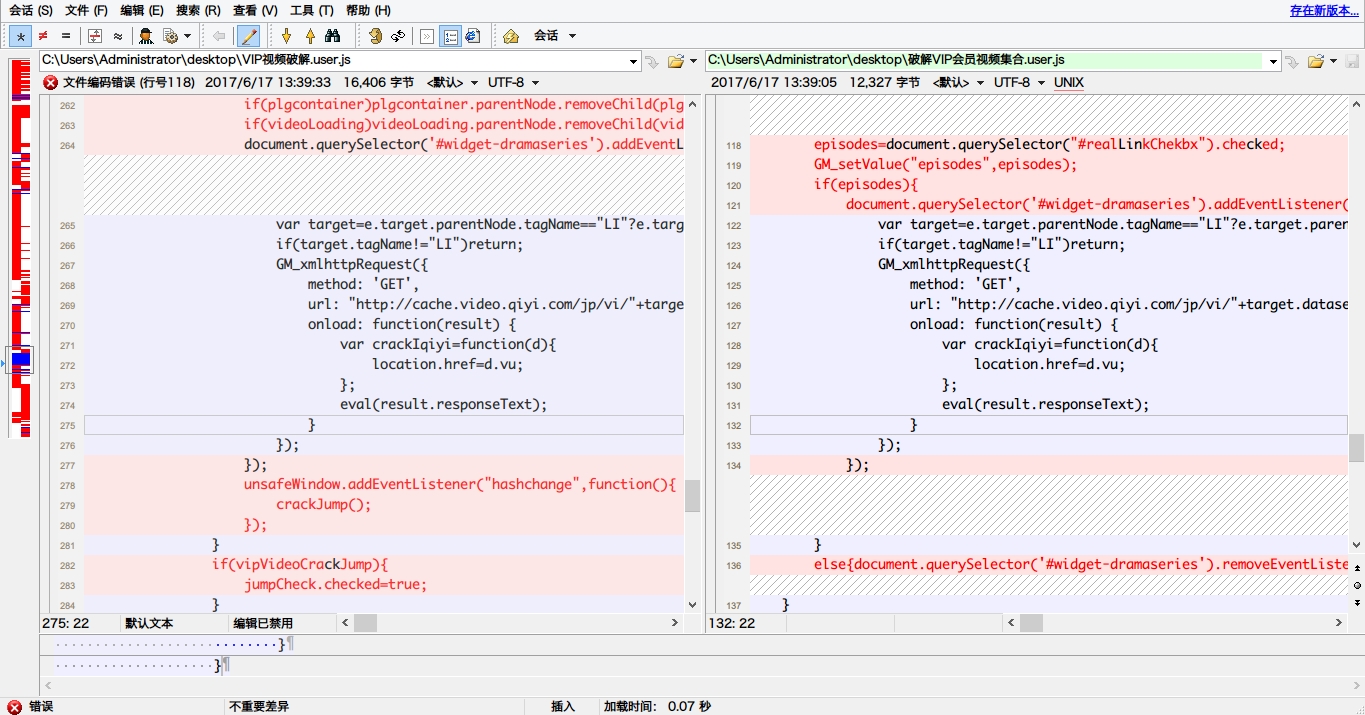Viewport: 1365px width, 715px height.
Task: Click left pane scroll down arrow
Action: coord(692,604)
